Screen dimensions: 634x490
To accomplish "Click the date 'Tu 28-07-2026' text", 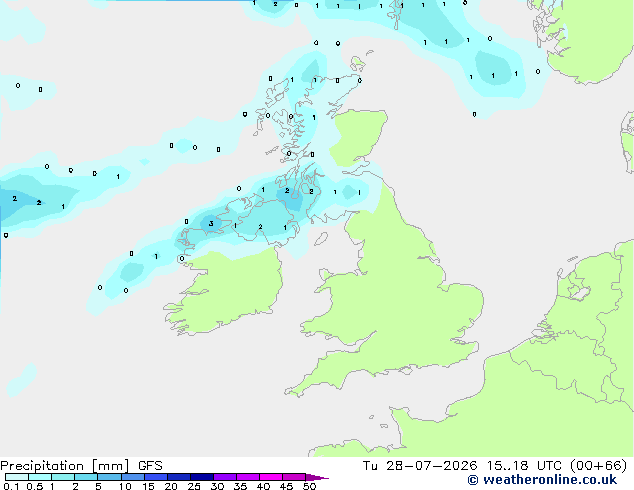I will pyautogui.click(x=420, y=466).
